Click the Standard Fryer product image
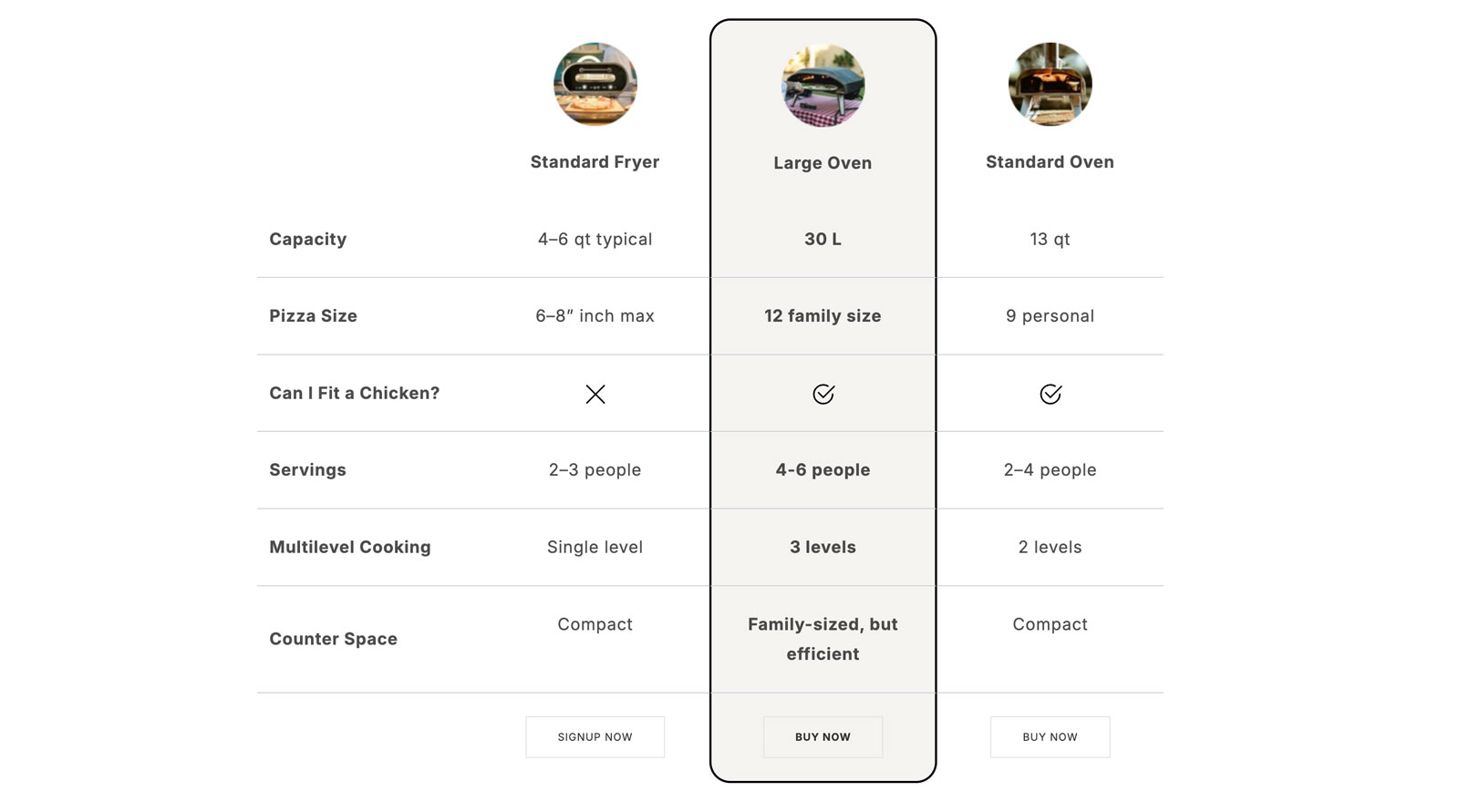This screenshot has height=812, width=1459. pyautogui.click(x=595, y=84)
